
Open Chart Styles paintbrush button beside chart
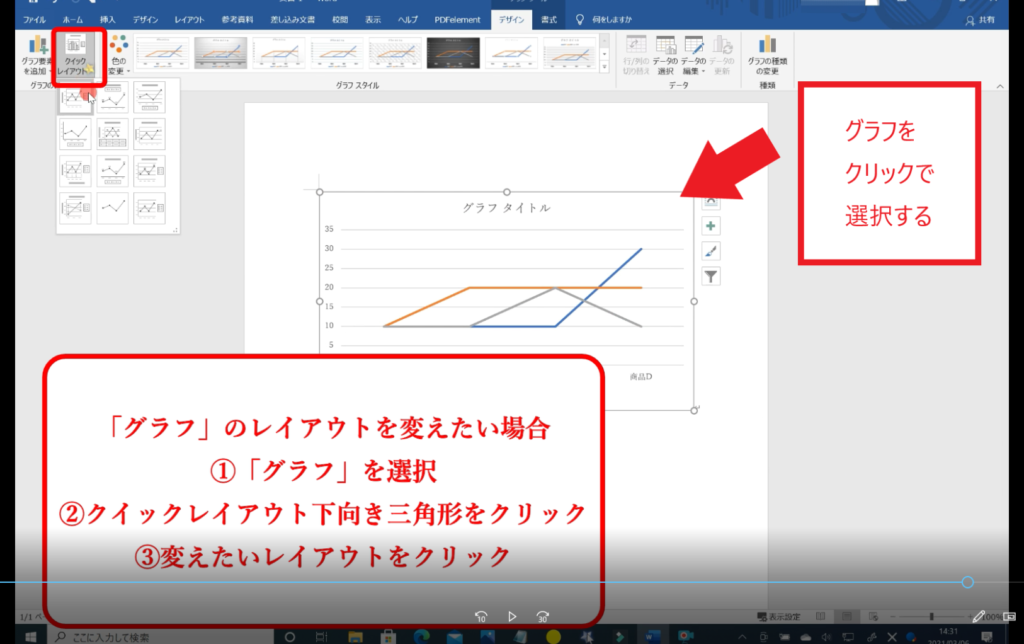711,251
